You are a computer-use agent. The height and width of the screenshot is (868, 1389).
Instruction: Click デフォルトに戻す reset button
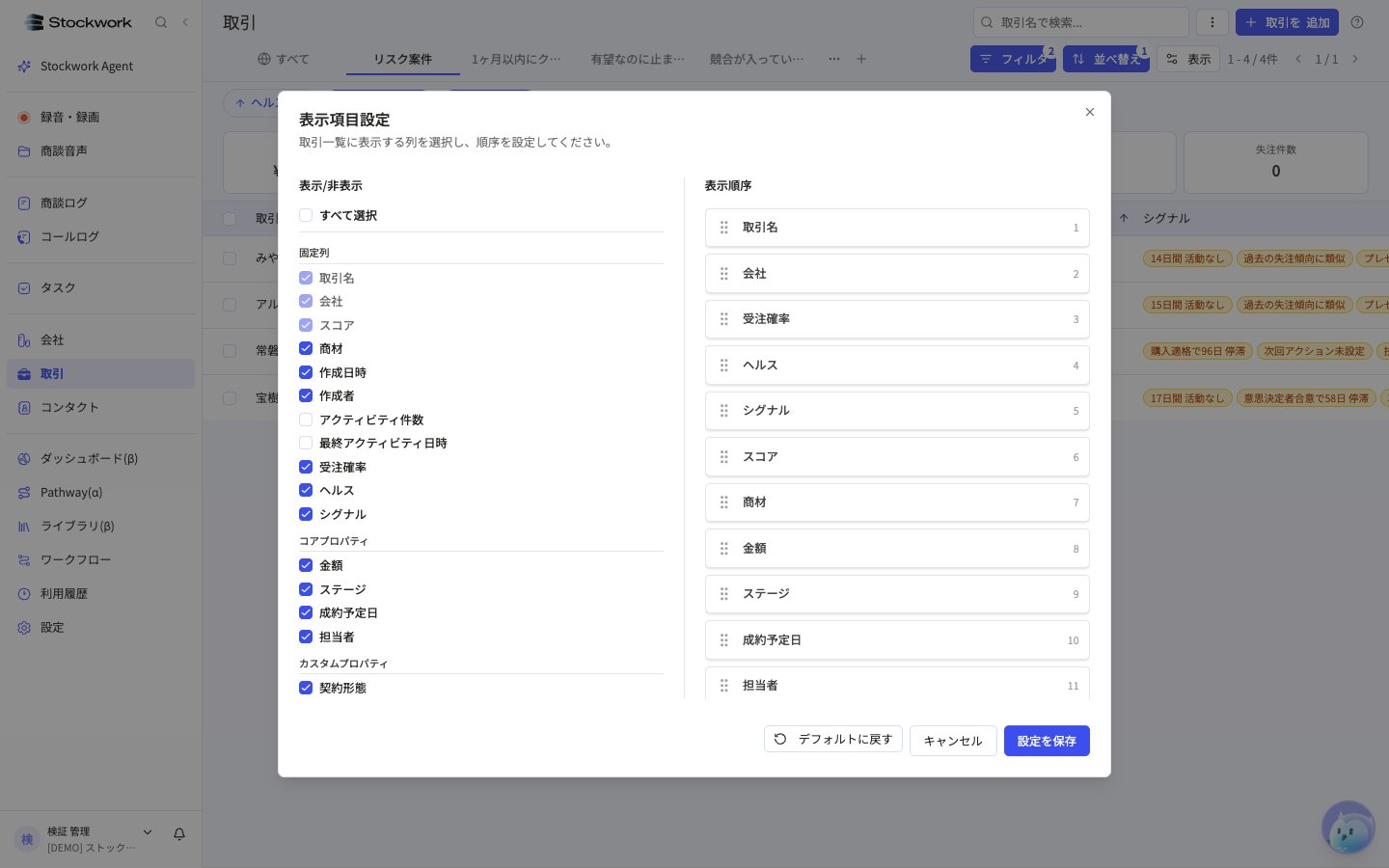pos(833,739)
